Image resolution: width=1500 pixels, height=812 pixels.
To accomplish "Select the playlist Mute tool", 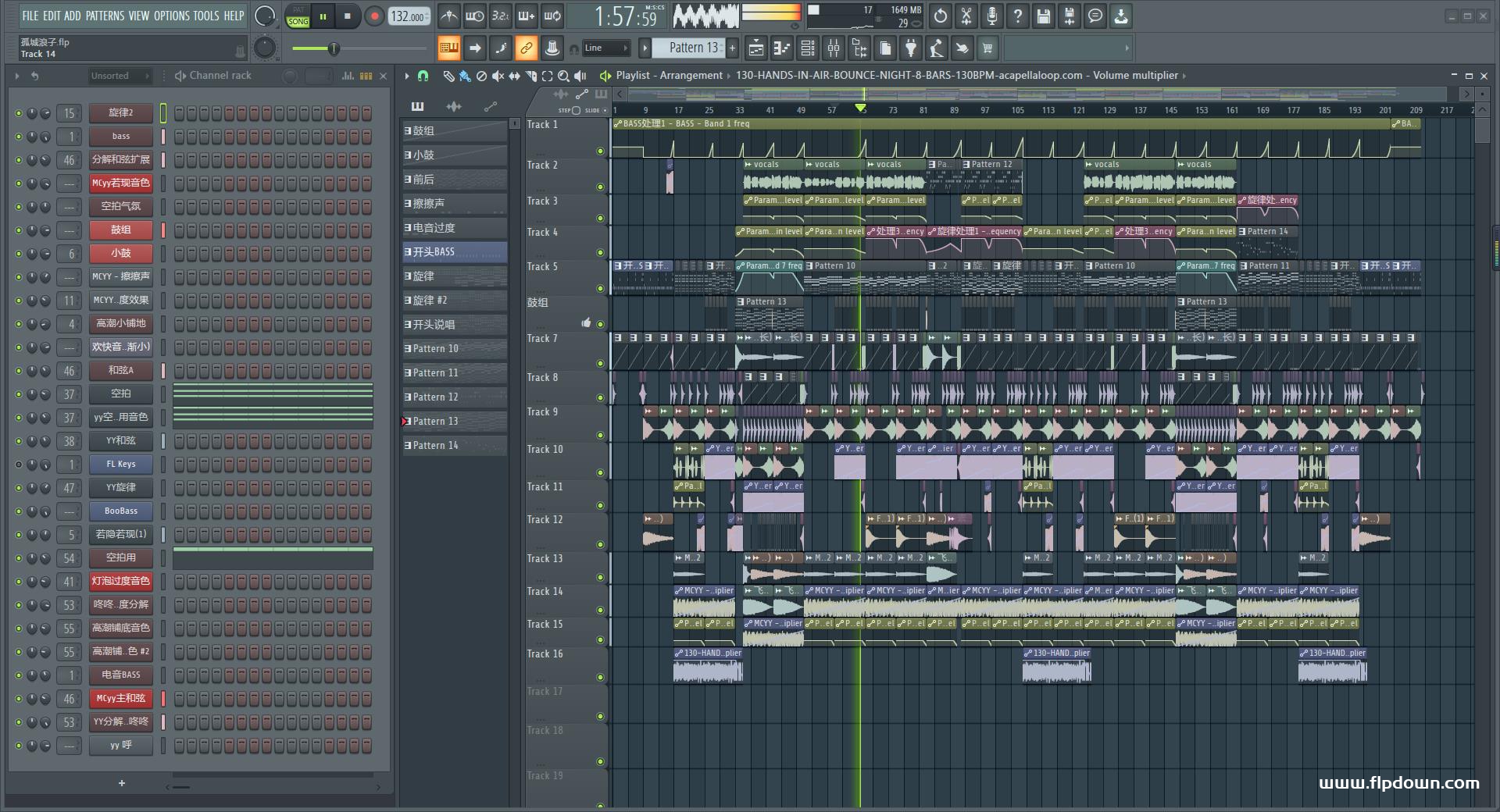I will 498,76.
